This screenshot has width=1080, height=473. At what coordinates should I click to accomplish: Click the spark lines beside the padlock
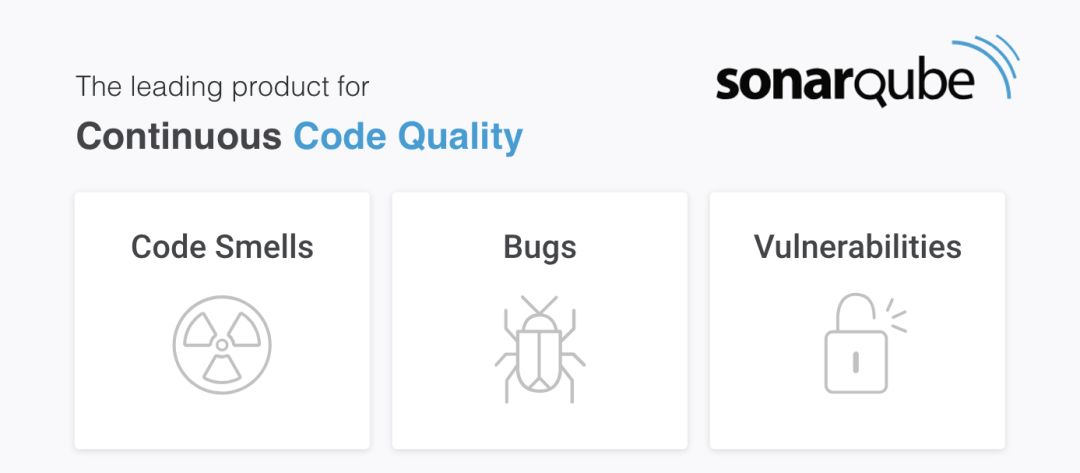coord(896,315)
